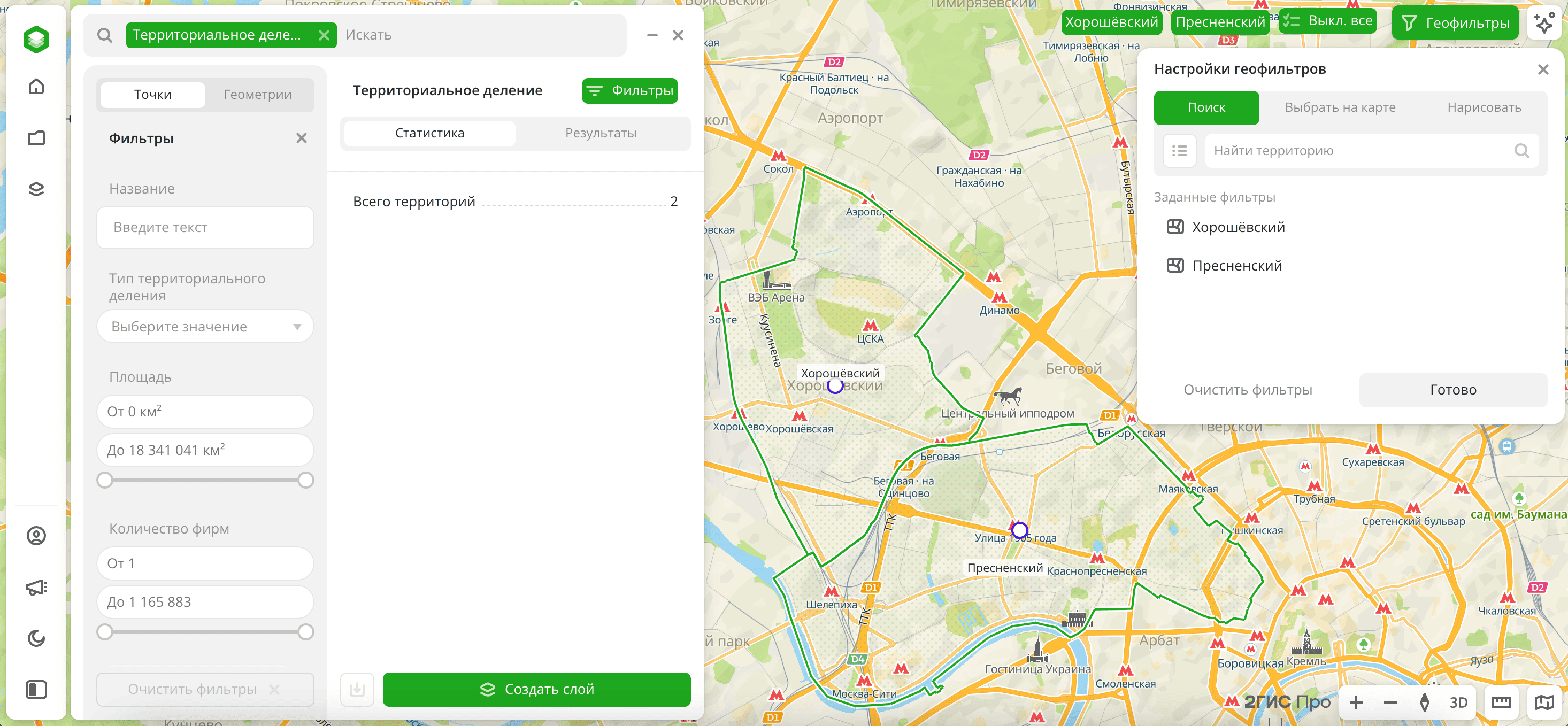Open the home icon in sidebar

(x=36, y=87)
